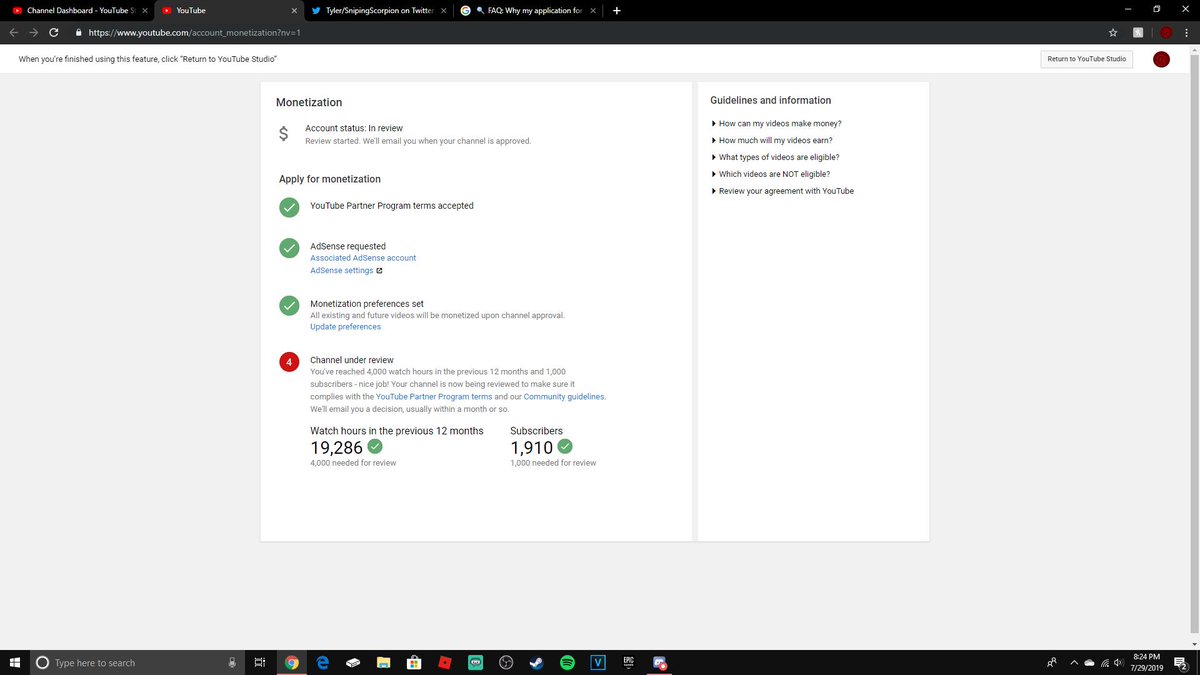The image size is (1200, 675).
Task: Open the Chrome menu three dots
Action: tap(1188, 32)
